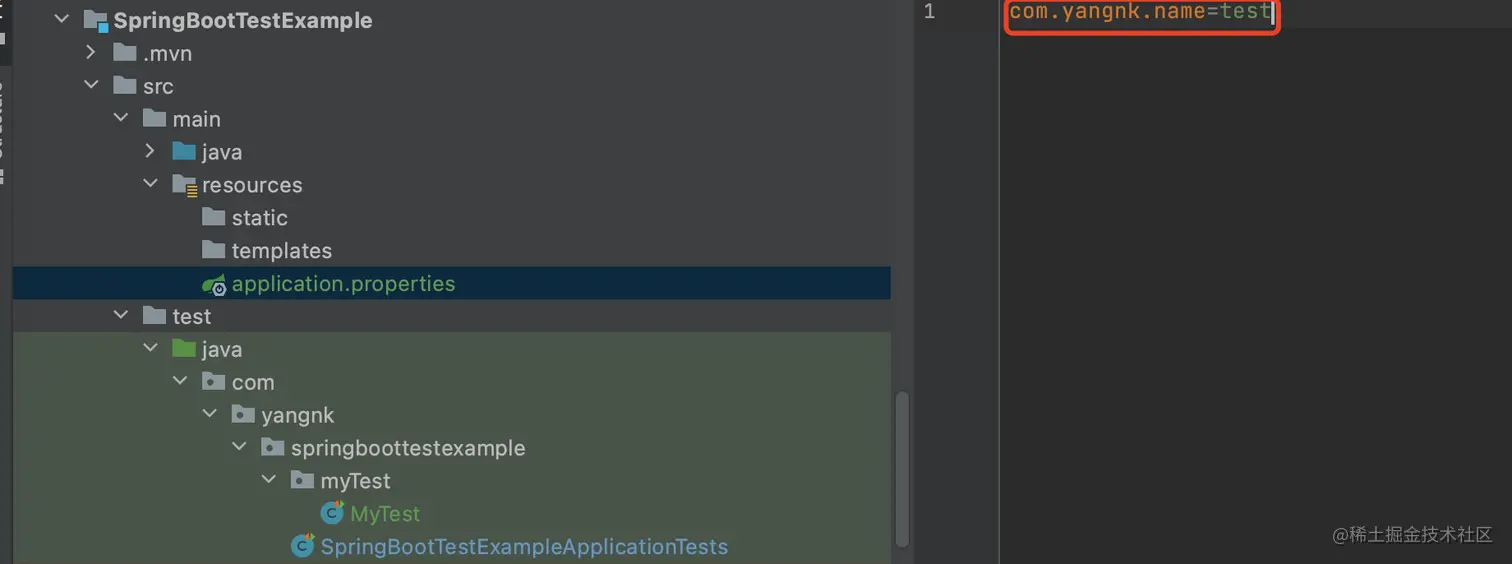Click the MyTest class icon
This screenshot has width=1512, height=564.
[x=332, y=513]
